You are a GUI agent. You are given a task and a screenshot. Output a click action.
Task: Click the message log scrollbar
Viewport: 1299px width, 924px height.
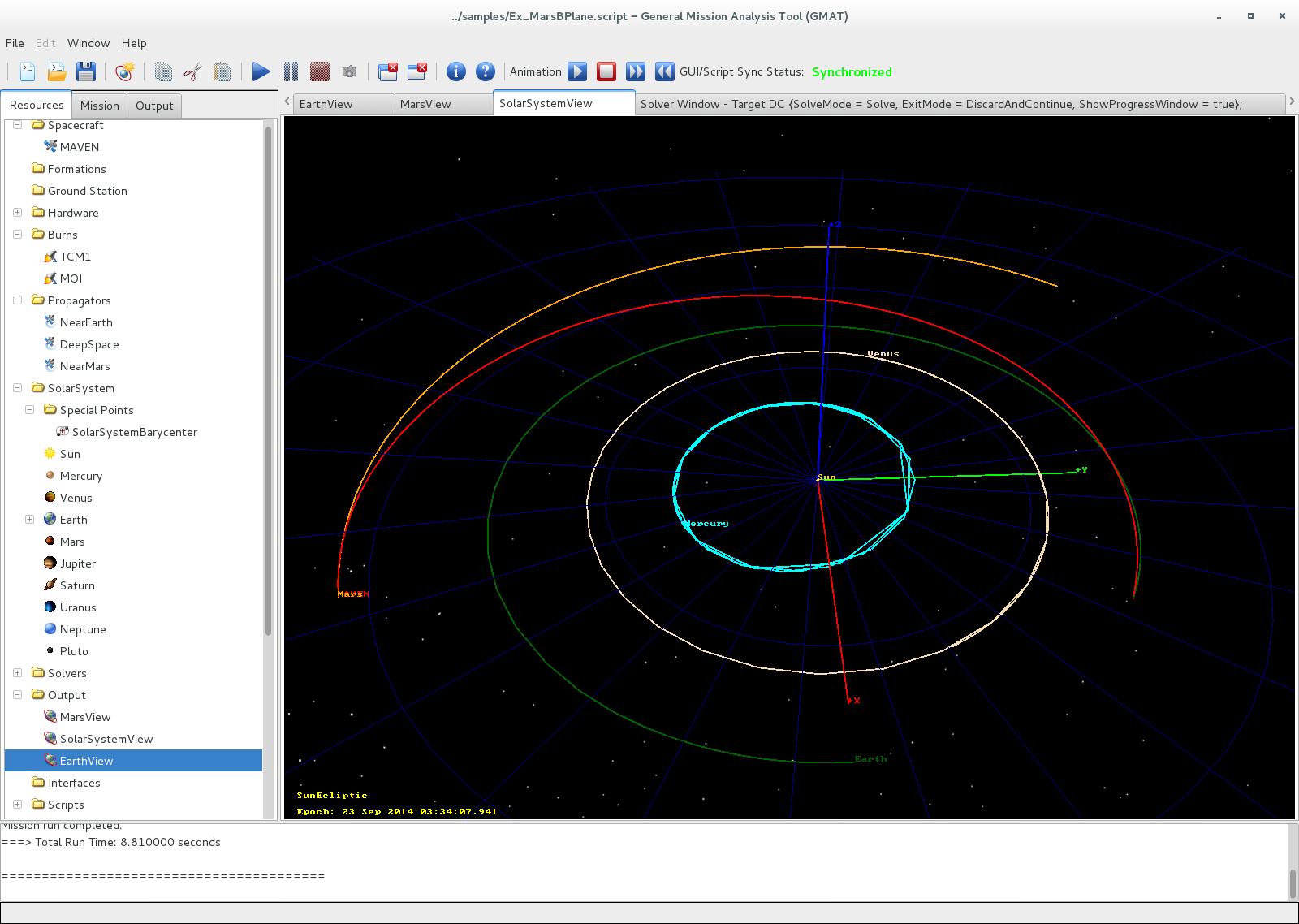1293,883
